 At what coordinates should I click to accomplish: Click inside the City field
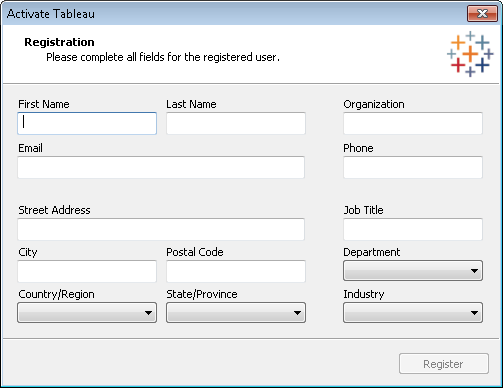[x=87, y=271]
